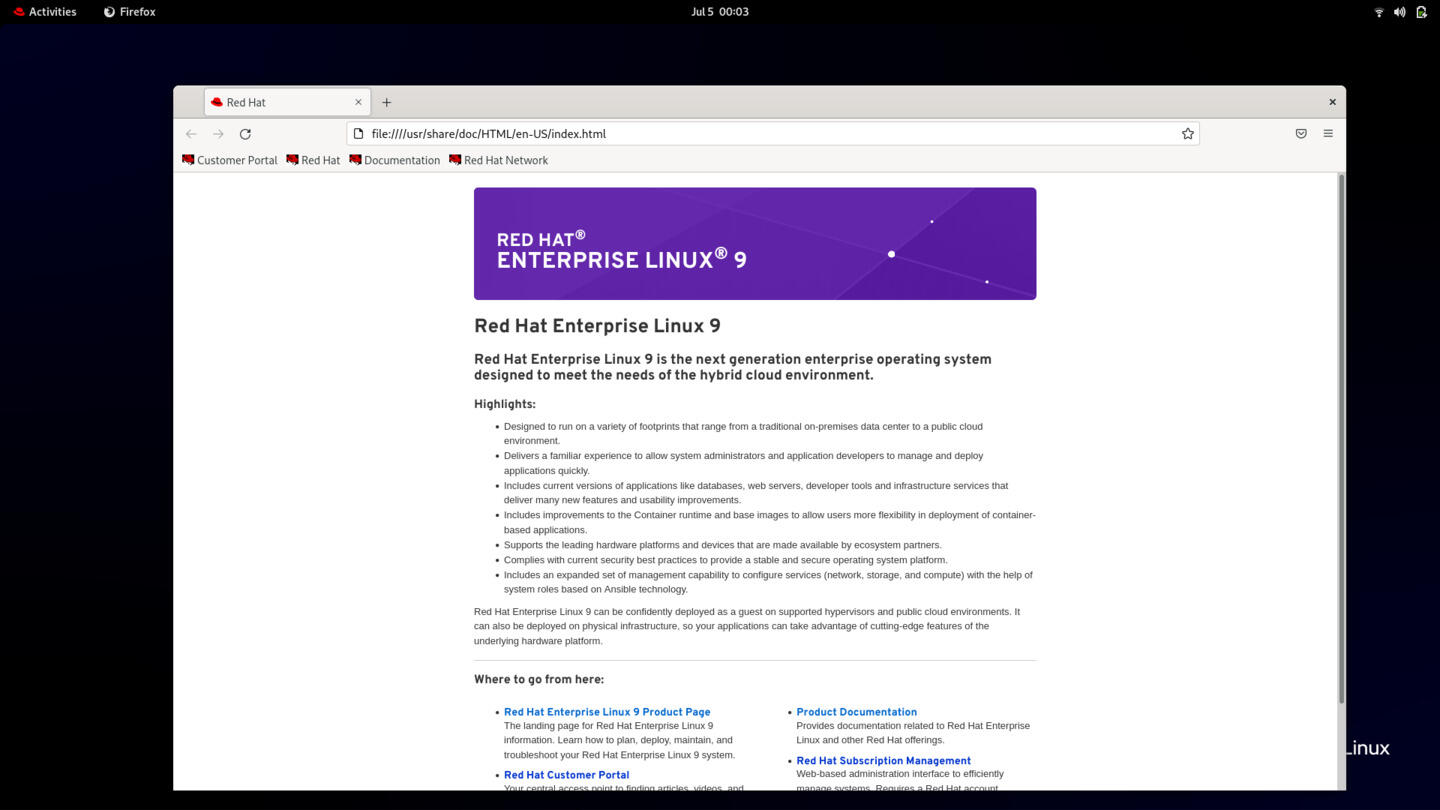Click the battery power icon
Screen dimensions: 1440x810
pyautogui.click(x=1421, y=12)
